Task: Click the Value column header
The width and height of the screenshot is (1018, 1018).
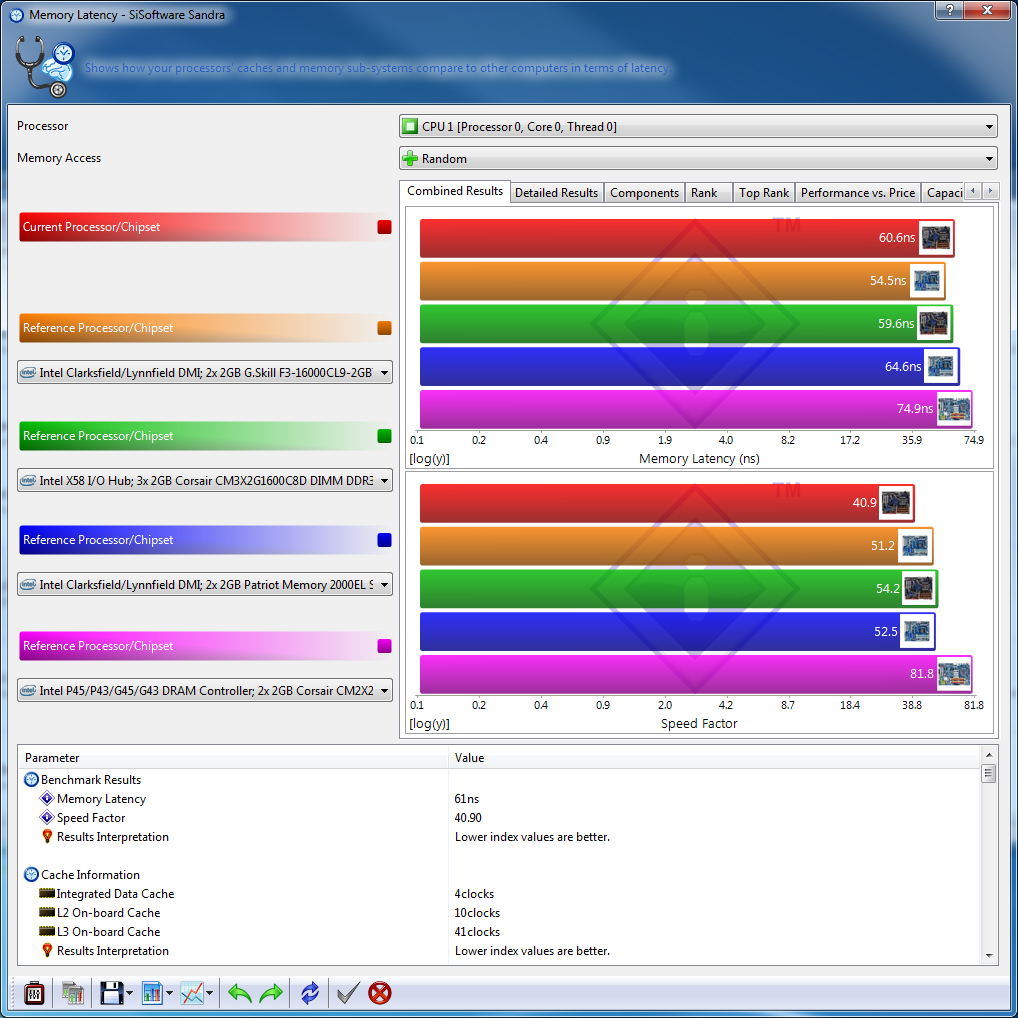Action: (714, 758)
